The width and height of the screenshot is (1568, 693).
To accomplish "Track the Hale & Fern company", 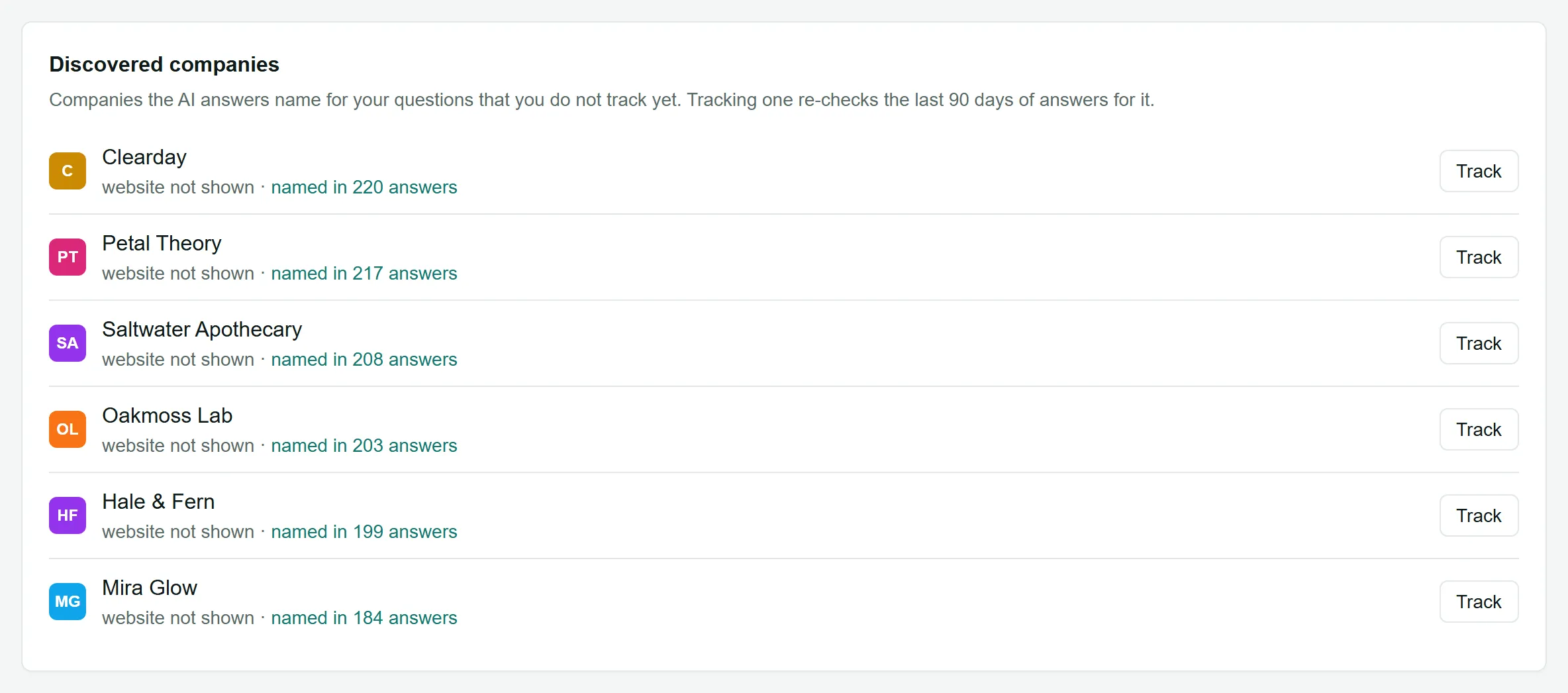I will (x=1479, y=515).
